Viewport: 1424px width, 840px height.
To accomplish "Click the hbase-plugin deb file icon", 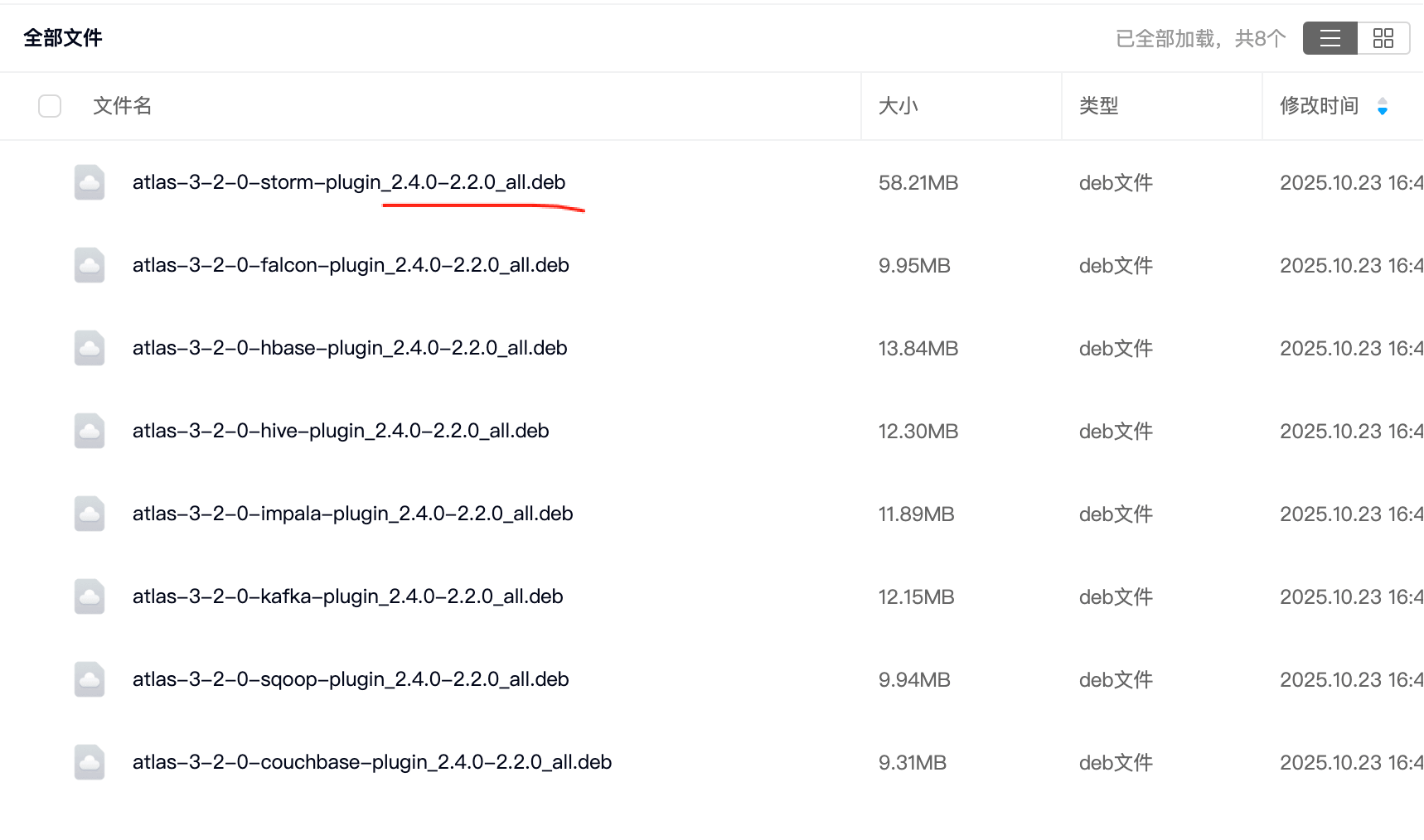I will coord(90,348).
